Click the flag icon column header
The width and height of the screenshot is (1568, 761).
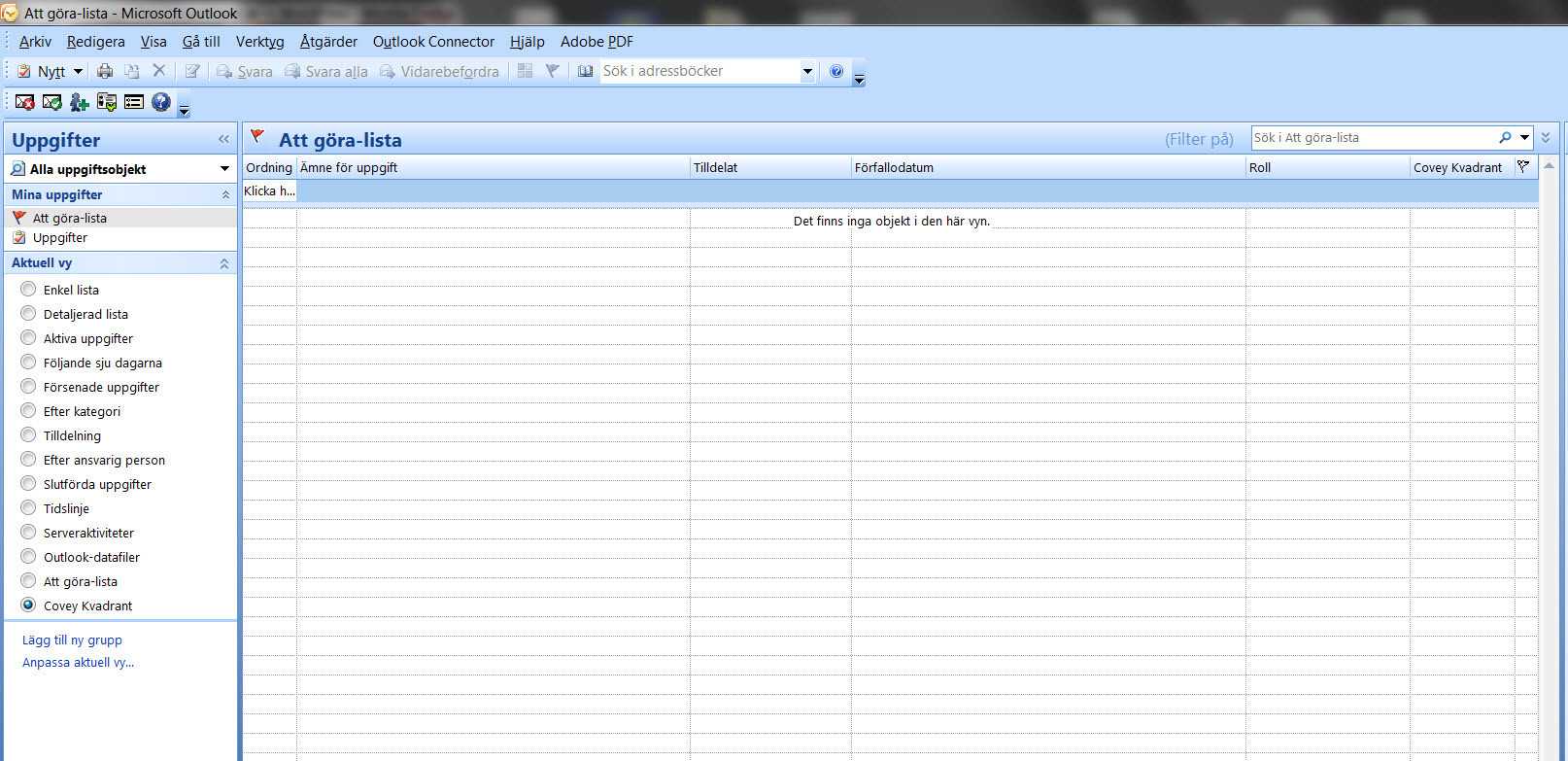click(1523, 167)
